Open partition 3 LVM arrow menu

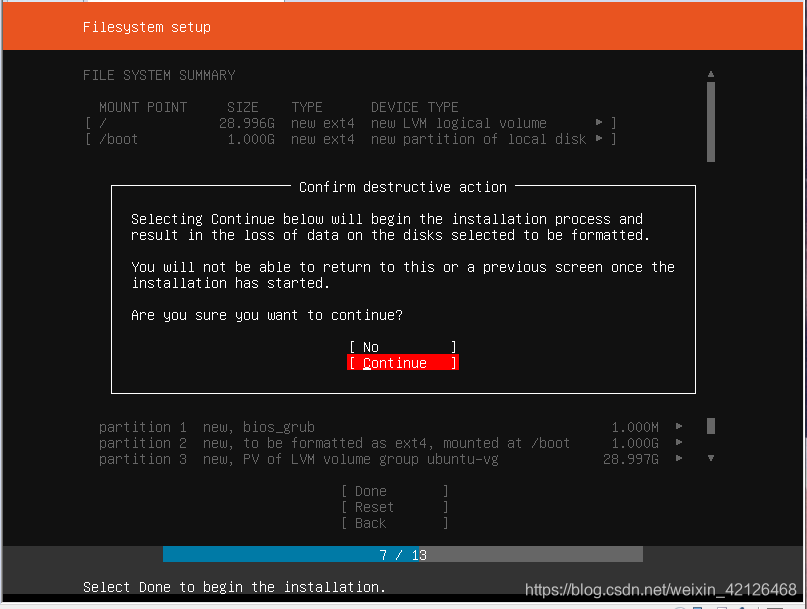pyautogui.click(x=679, y=458)
